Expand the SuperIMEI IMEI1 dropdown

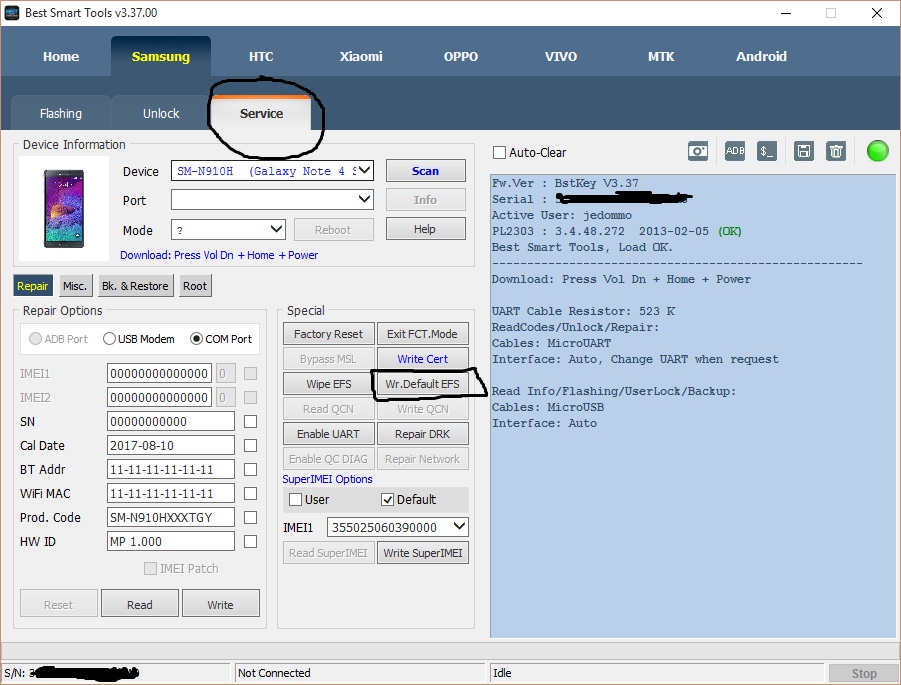click(459, 526)
